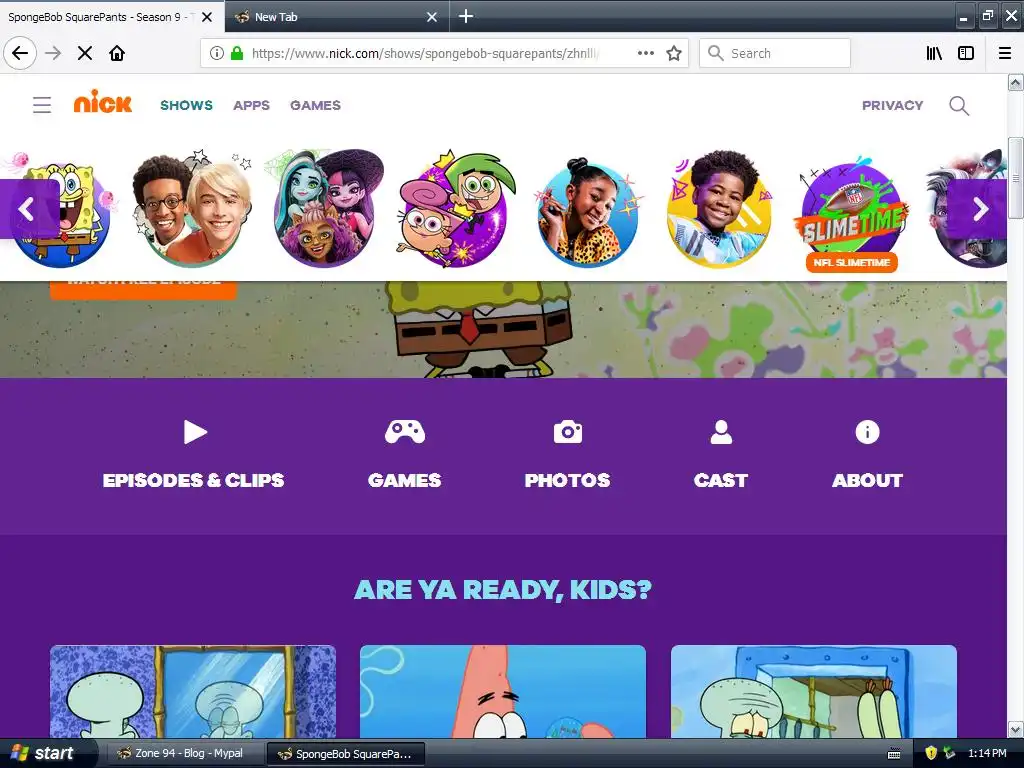This screenshot has width=1024, height=768.
Task: Click the network connection tray icon
Action: (949, 753)
